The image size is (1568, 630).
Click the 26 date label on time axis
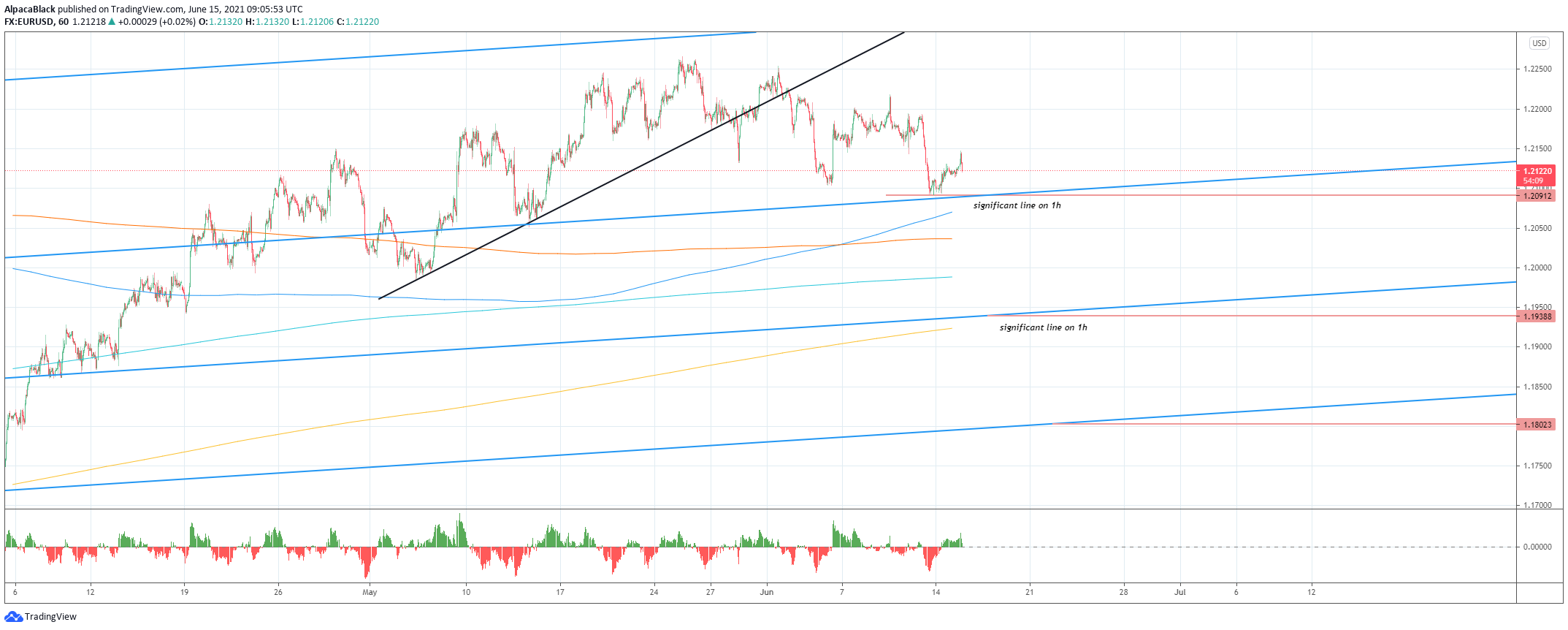[278, 593]
